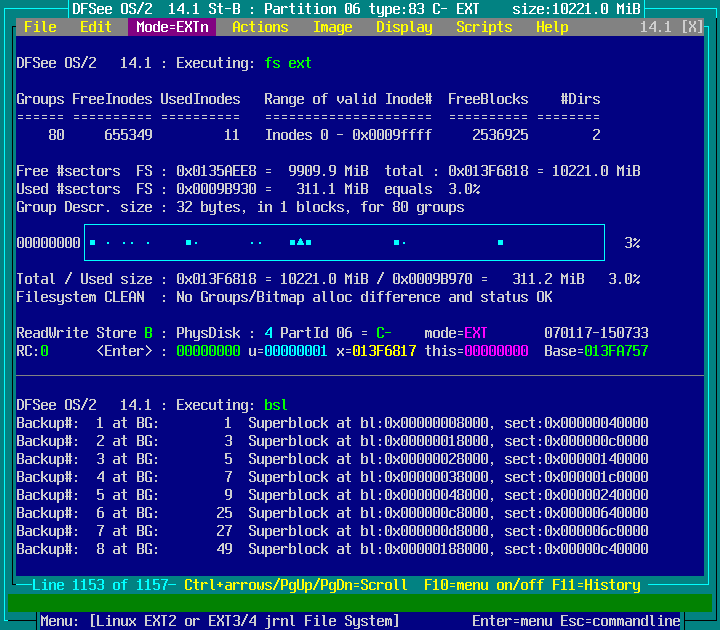The height and width of the screenshot is (630, 720).
Task: Click the 'Group Descr. size' line
Action: pyautogui.click(x=240, y=207)
